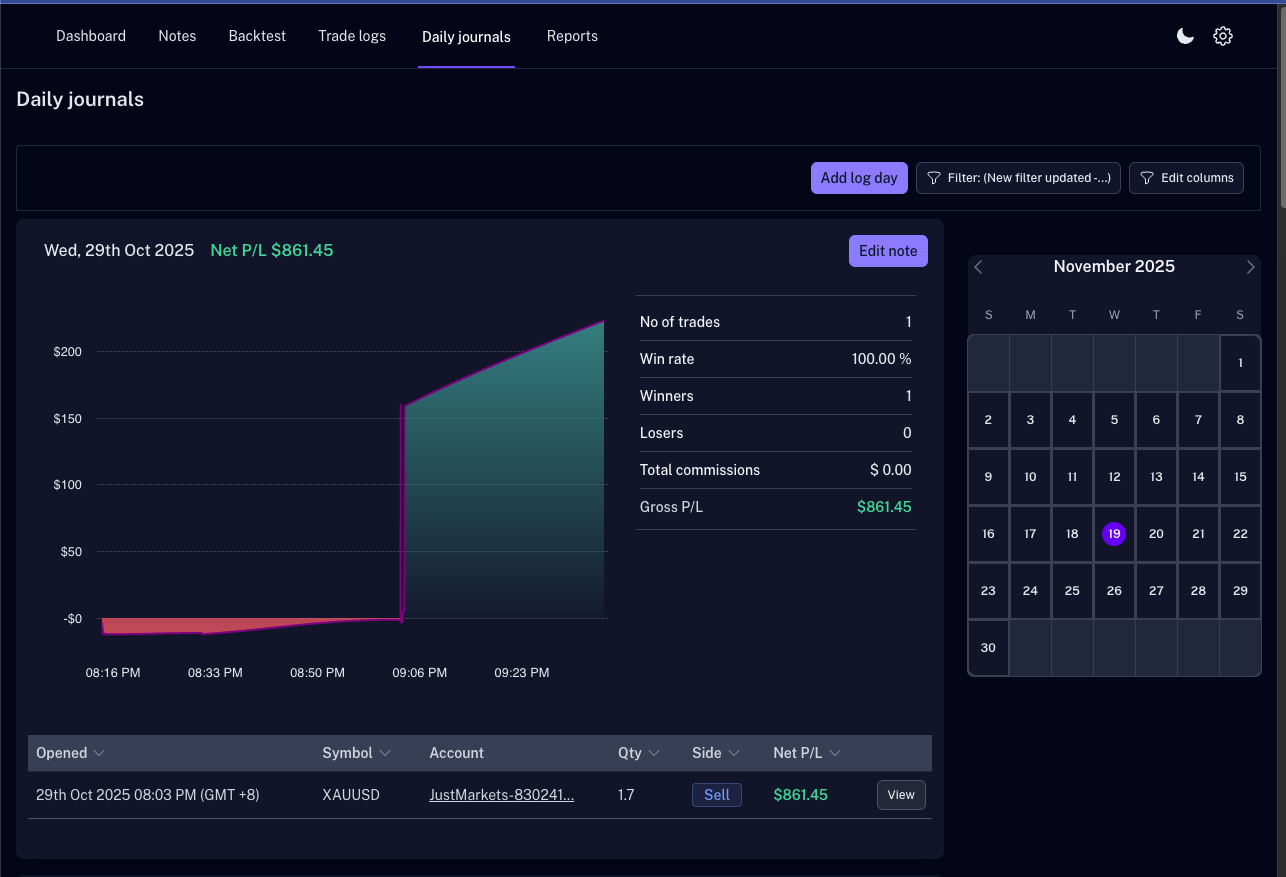
Task: Select highlighted date 19 in calendar
Action: coord(1114,534)
